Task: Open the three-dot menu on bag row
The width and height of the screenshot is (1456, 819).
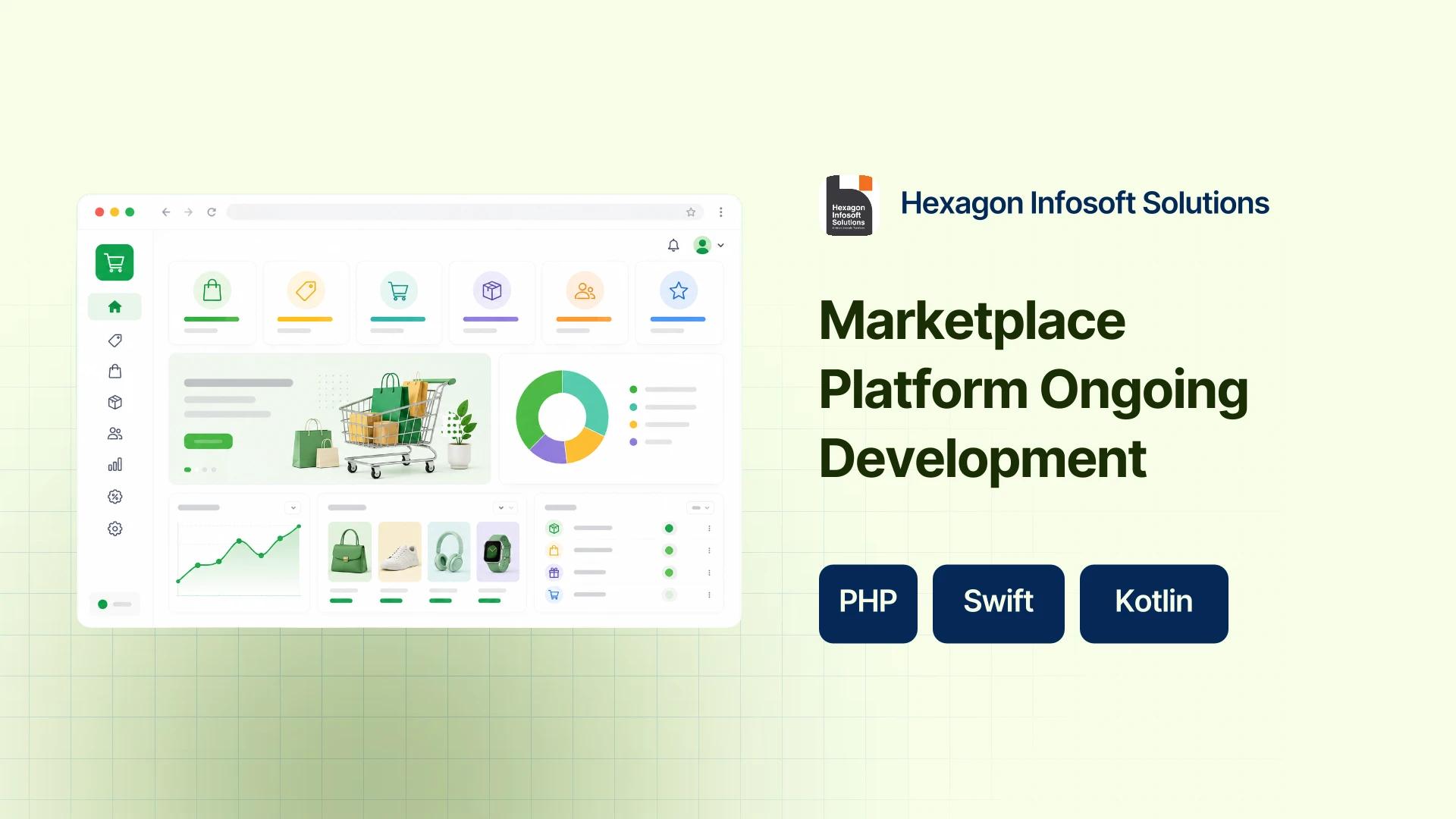Action: 709,551
